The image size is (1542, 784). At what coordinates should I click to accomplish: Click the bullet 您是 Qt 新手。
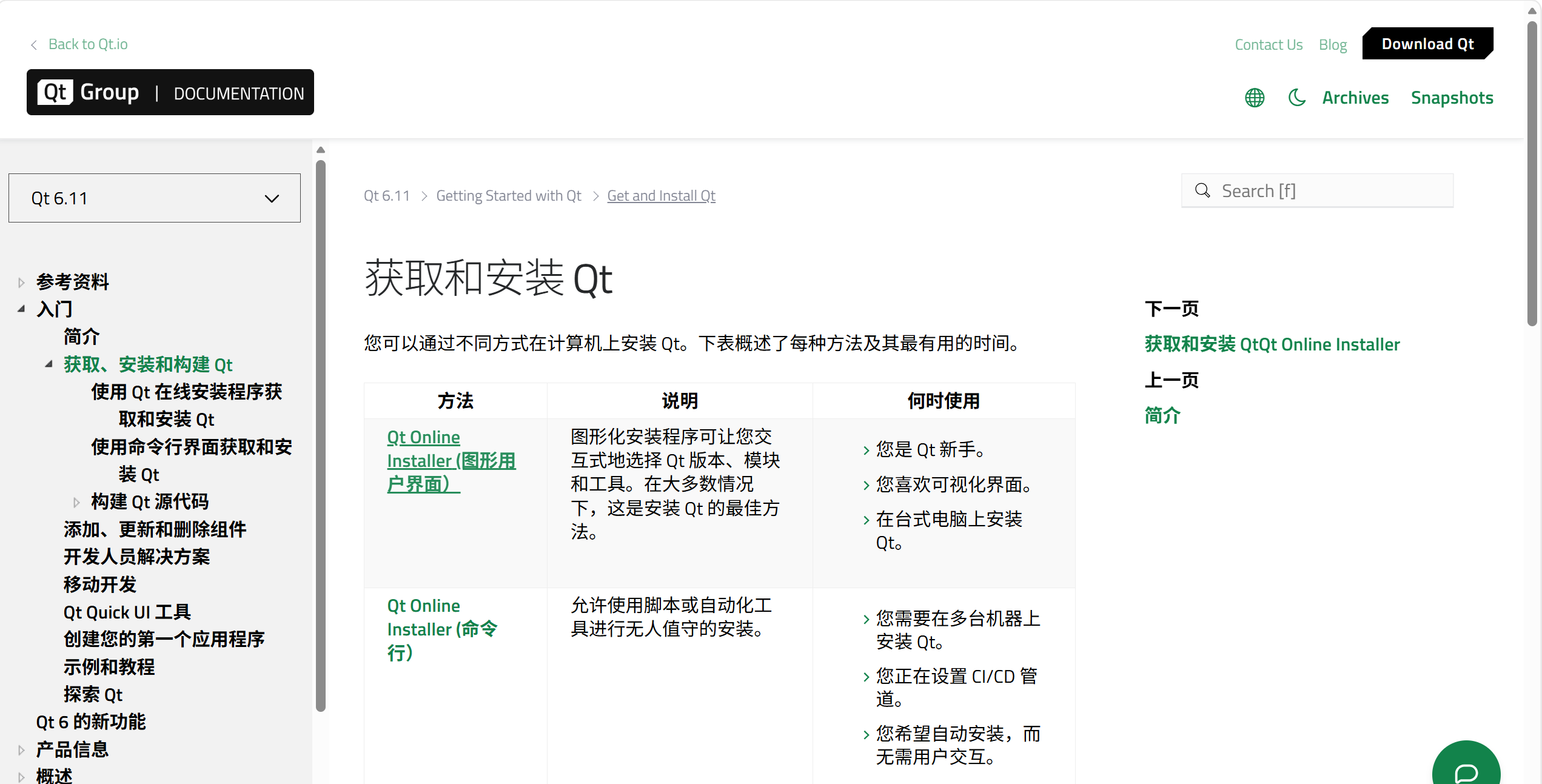pos(931,450)
